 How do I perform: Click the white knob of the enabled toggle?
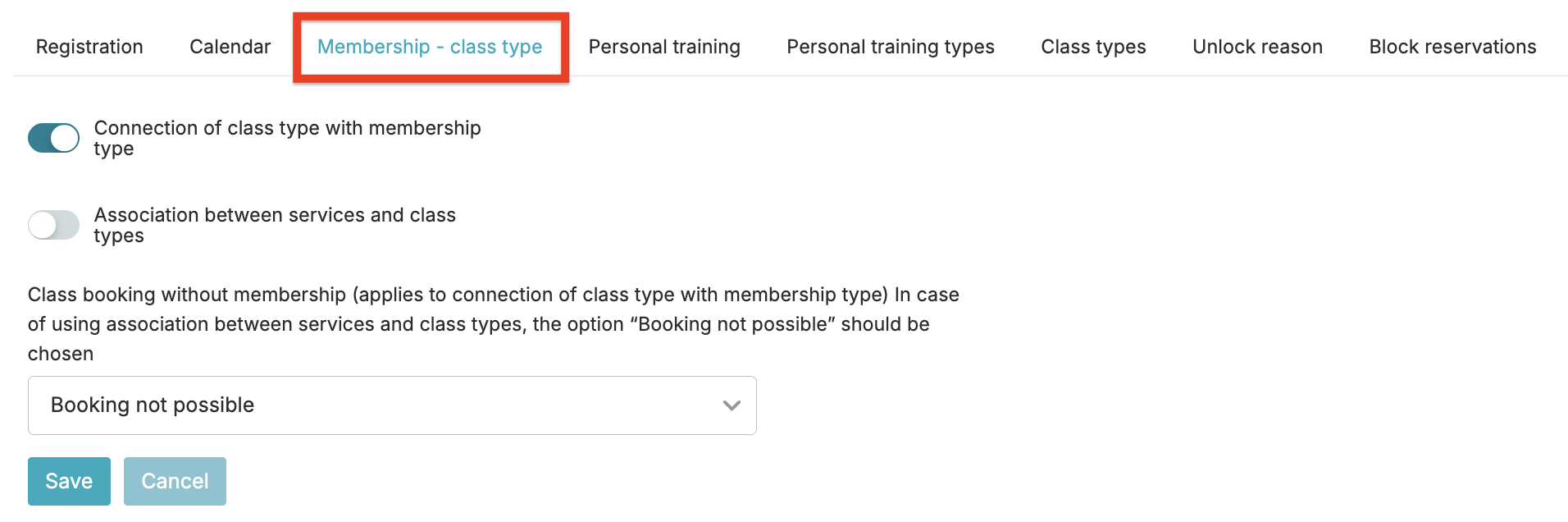(x=65, y=138)
